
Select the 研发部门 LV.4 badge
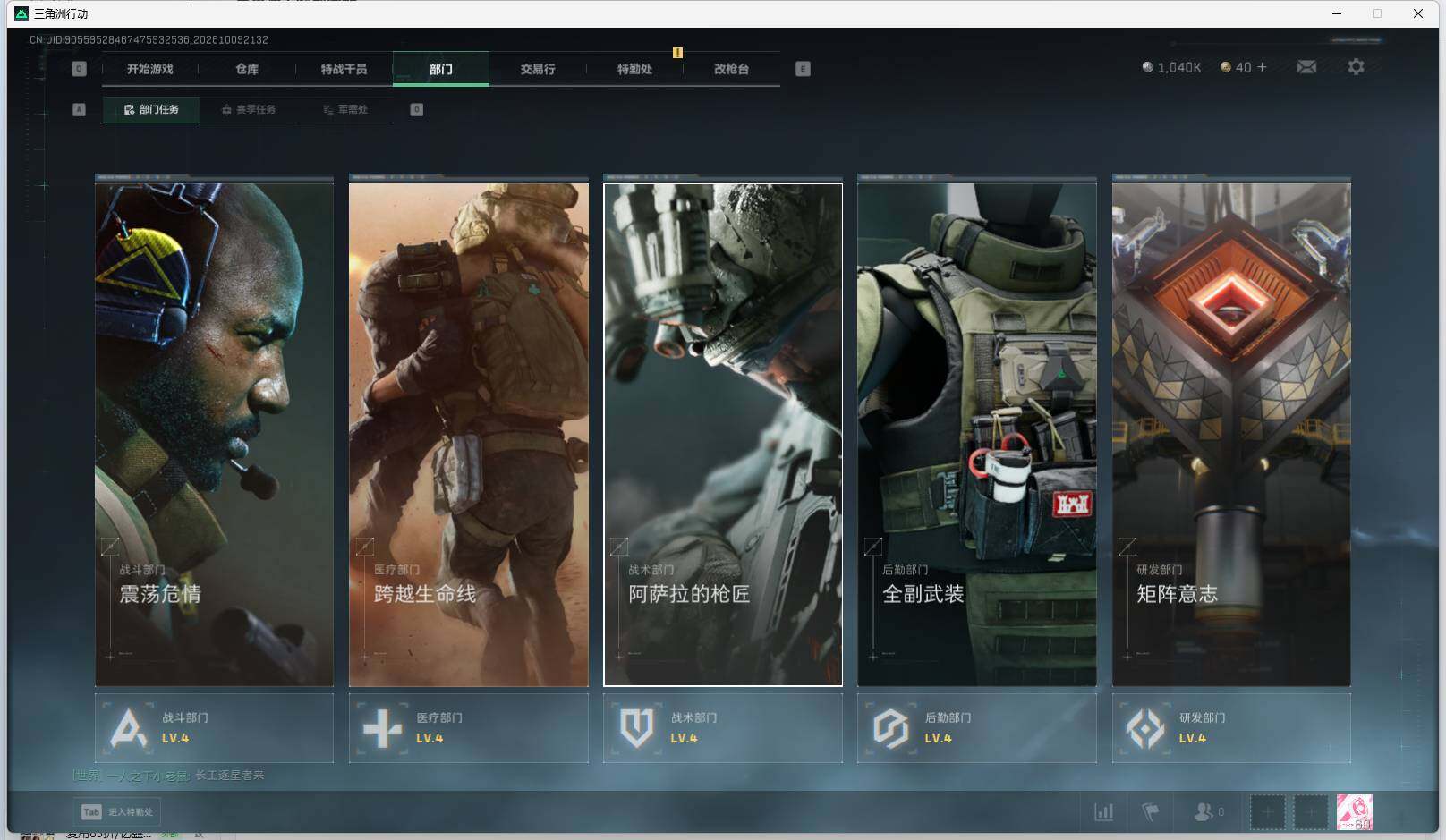[x=1231, y=728]
